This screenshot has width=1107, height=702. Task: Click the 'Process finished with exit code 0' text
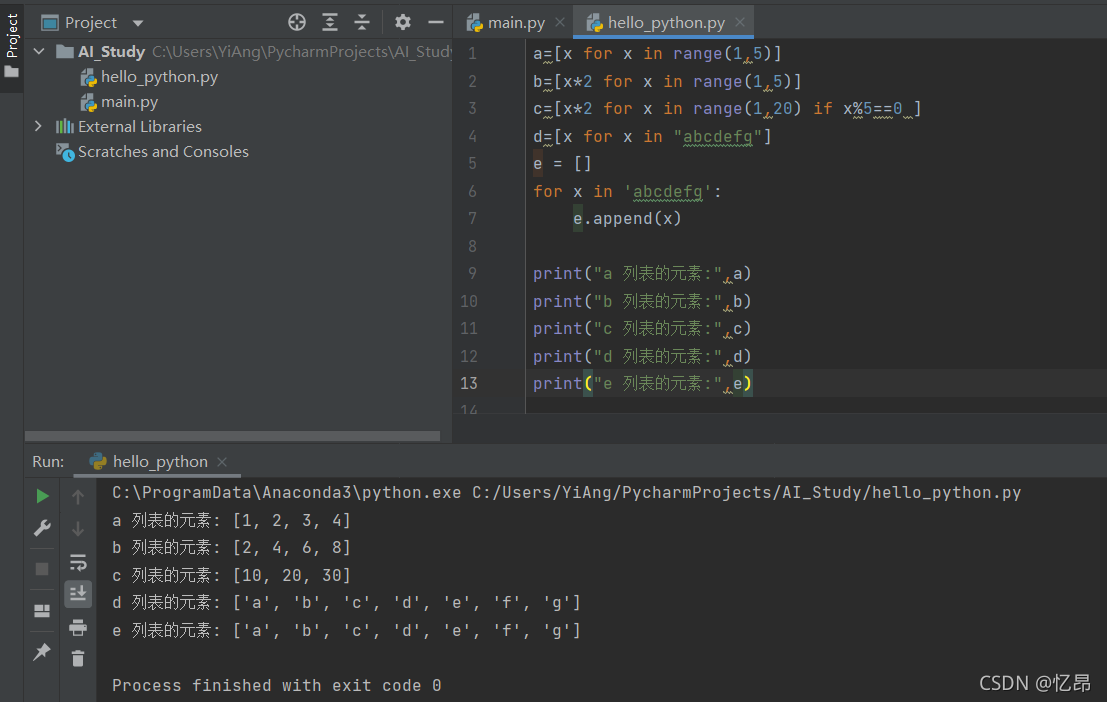pyautogui.click(x=277, y=685)
